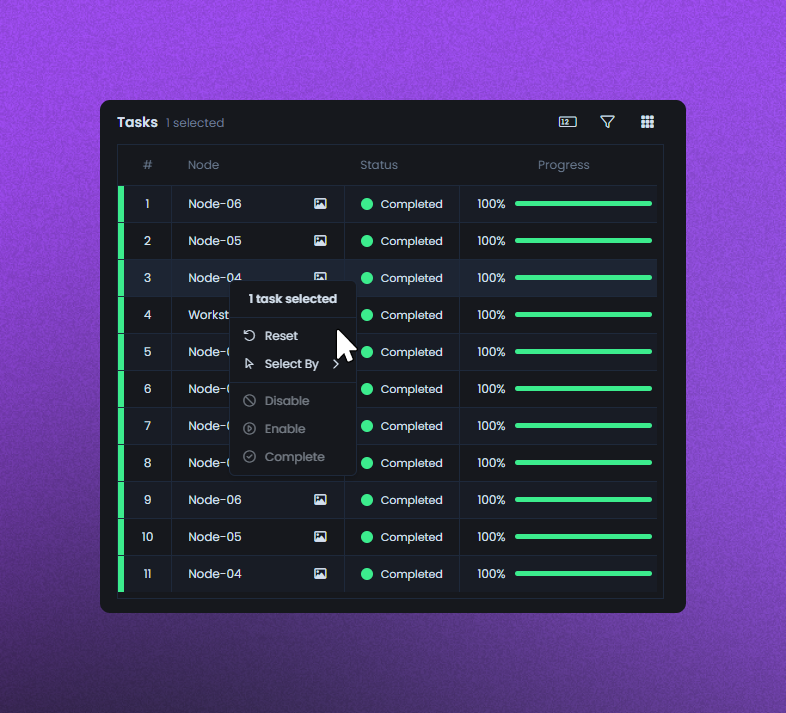
Task: Click the Enable play circle icon
Action: (x=249, y=429)
